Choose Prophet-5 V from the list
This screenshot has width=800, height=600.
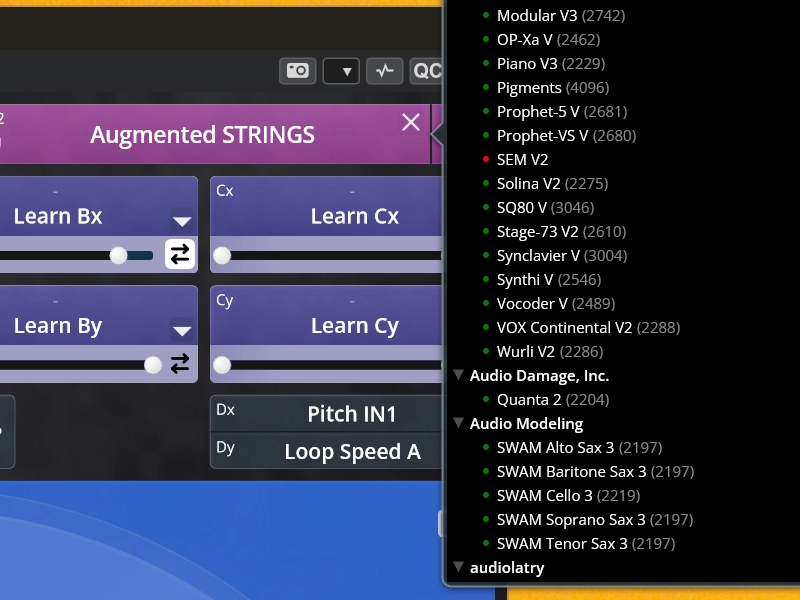[x=562, y=111]
